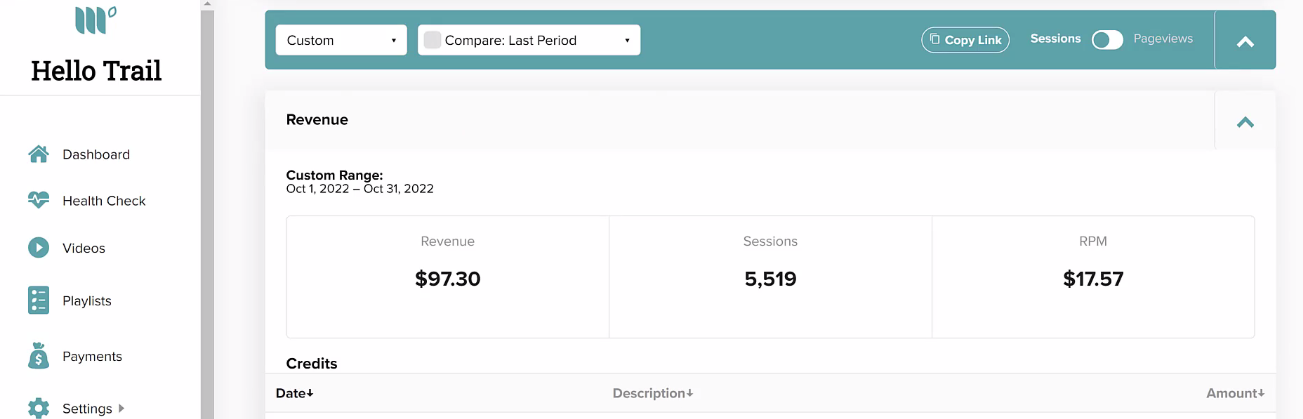The height and width of the screenshot is (419, 1303).
Task: Collapse the Revenue panel chevron
Action: [1245, 122]
